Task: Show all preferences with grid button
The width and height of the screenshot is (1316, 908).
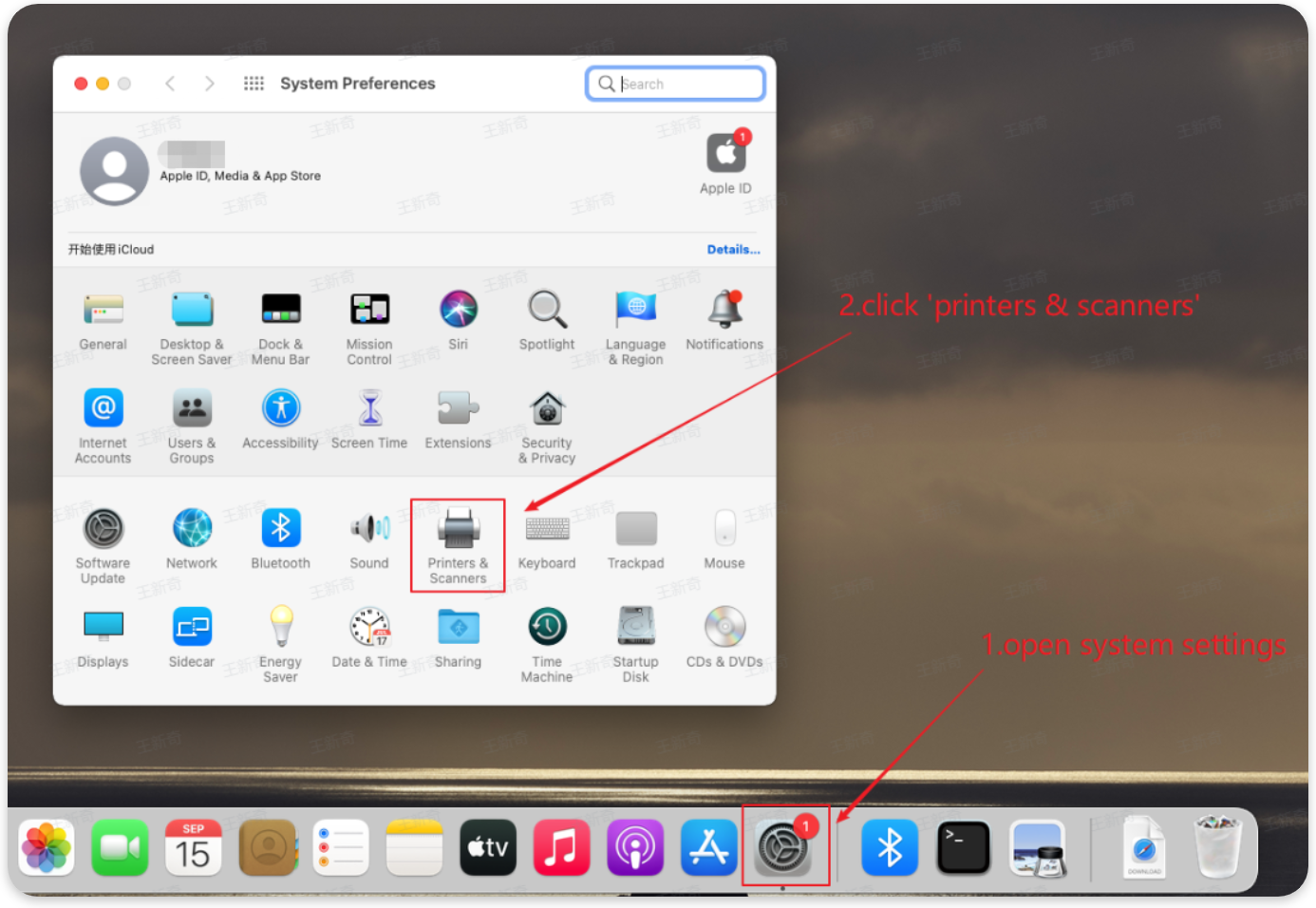Action: point(254,84)
